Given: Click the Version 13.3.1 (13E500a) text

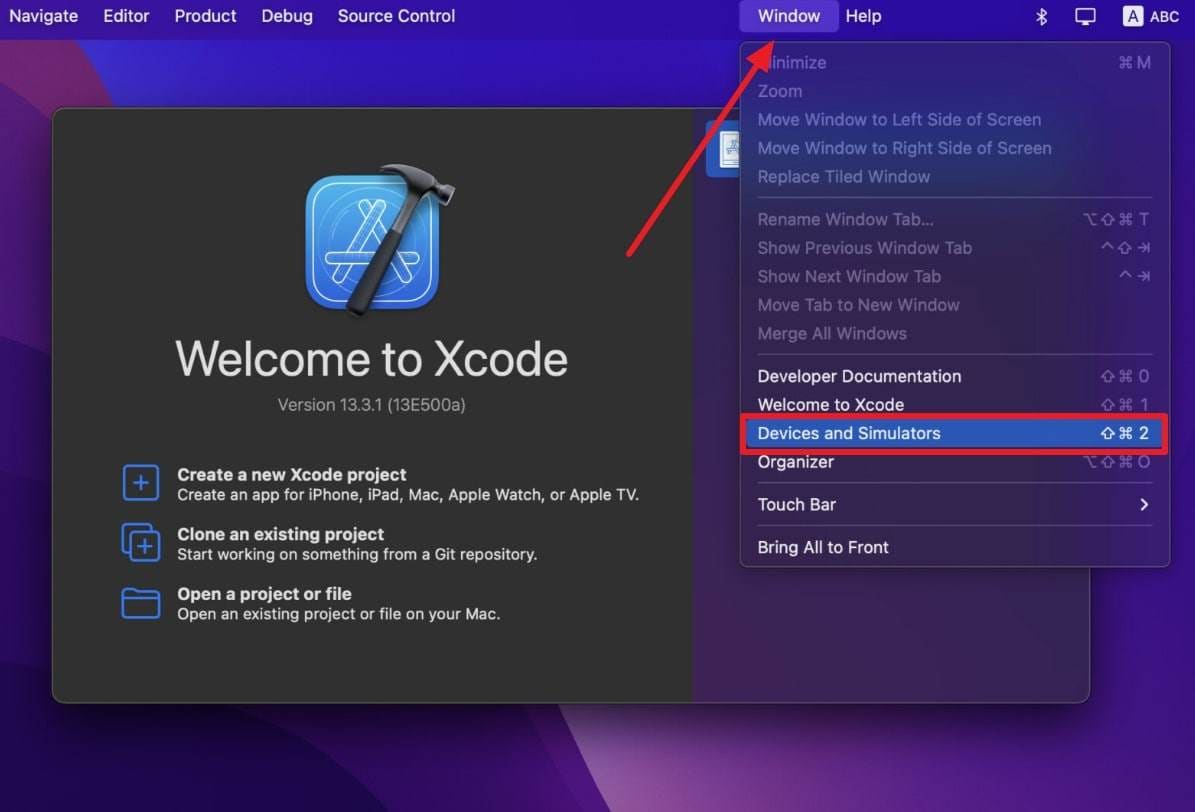Looking at the screenshot, I should [x=371, y=405].
